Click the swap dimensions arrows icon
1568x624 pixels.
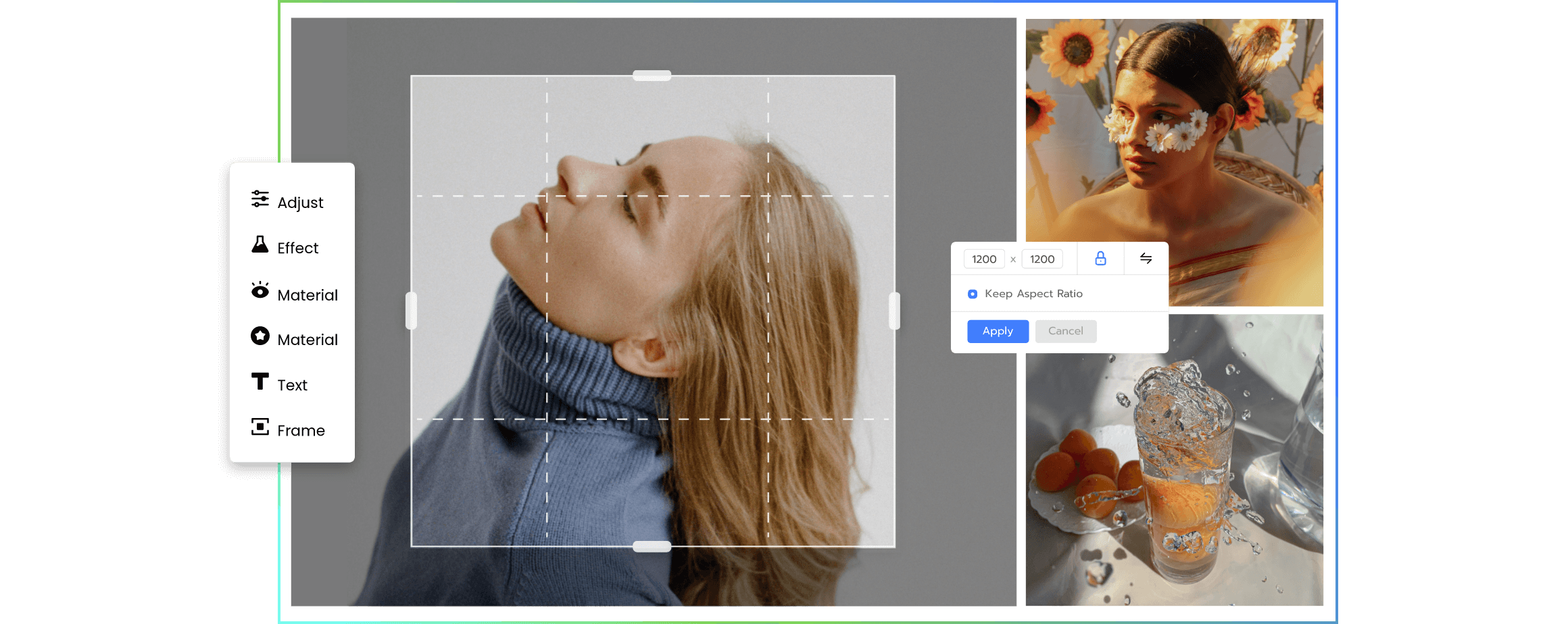[1146, 259]
